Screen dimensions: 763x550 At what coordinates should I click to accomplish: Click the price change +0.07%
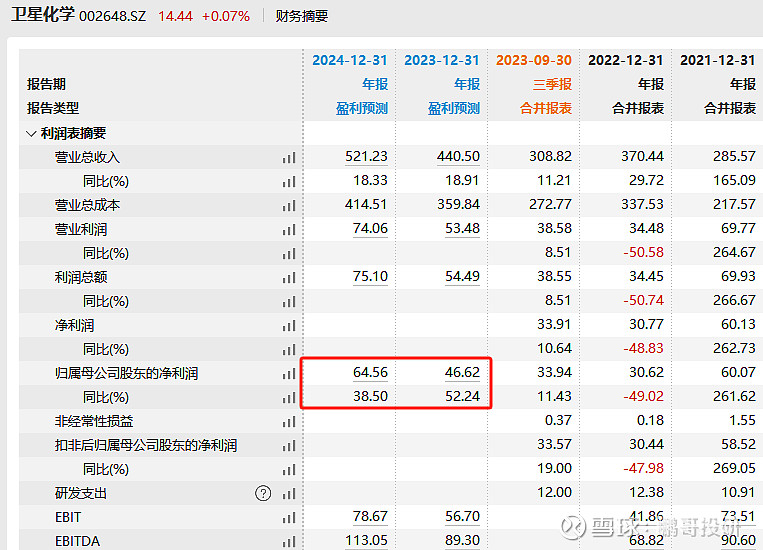[x=226, y=16]
